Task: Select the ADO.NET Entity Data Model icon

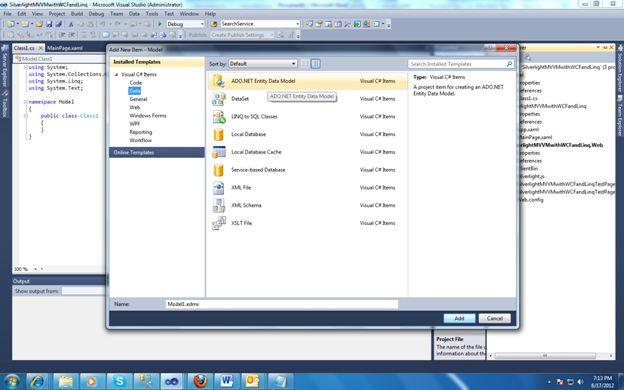Action: pos(218,81)
